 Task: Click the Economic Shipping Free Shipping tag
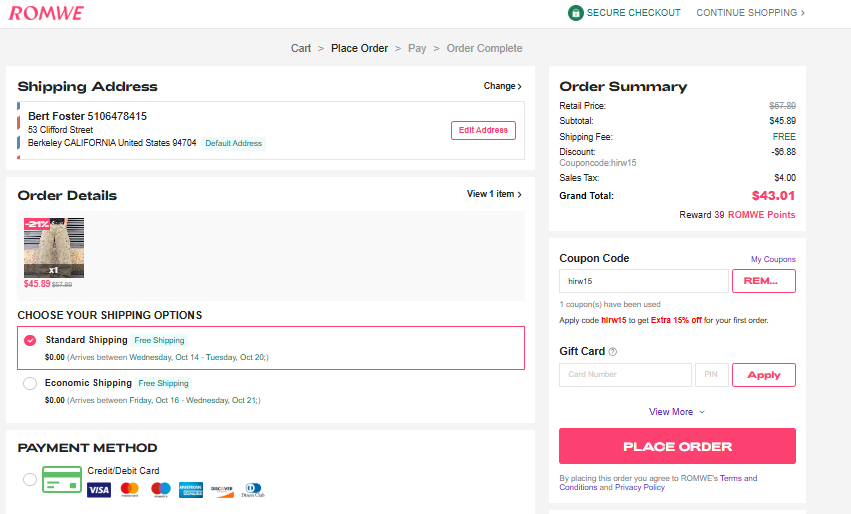click(x=163, y=383)
